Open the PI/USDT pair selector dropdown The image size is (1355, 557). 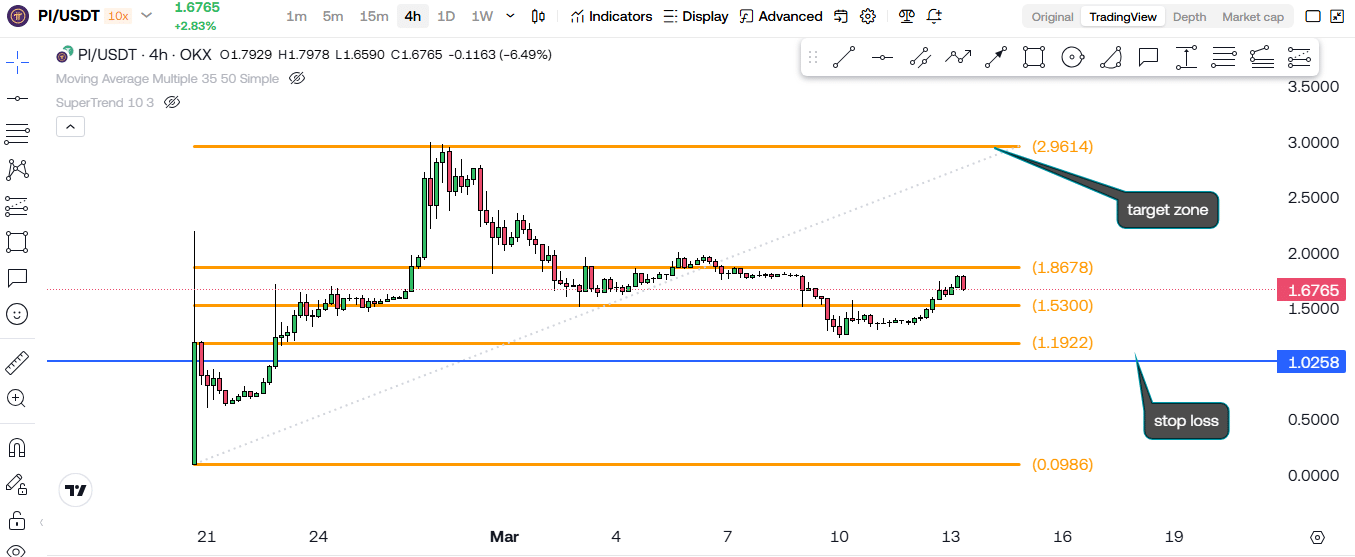[147, 16]
